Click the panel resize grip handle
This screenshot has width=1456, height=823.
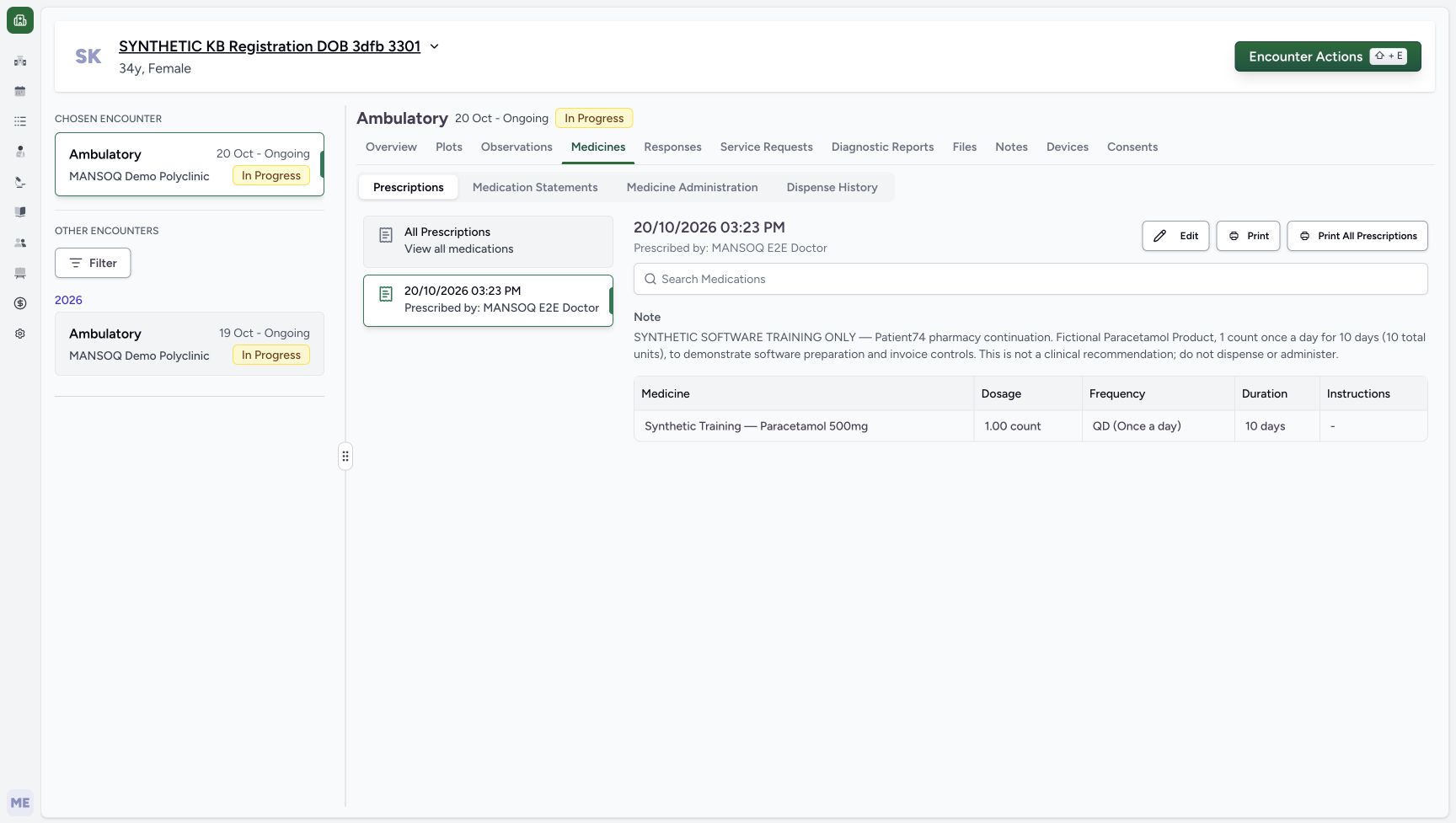(345, 457)
